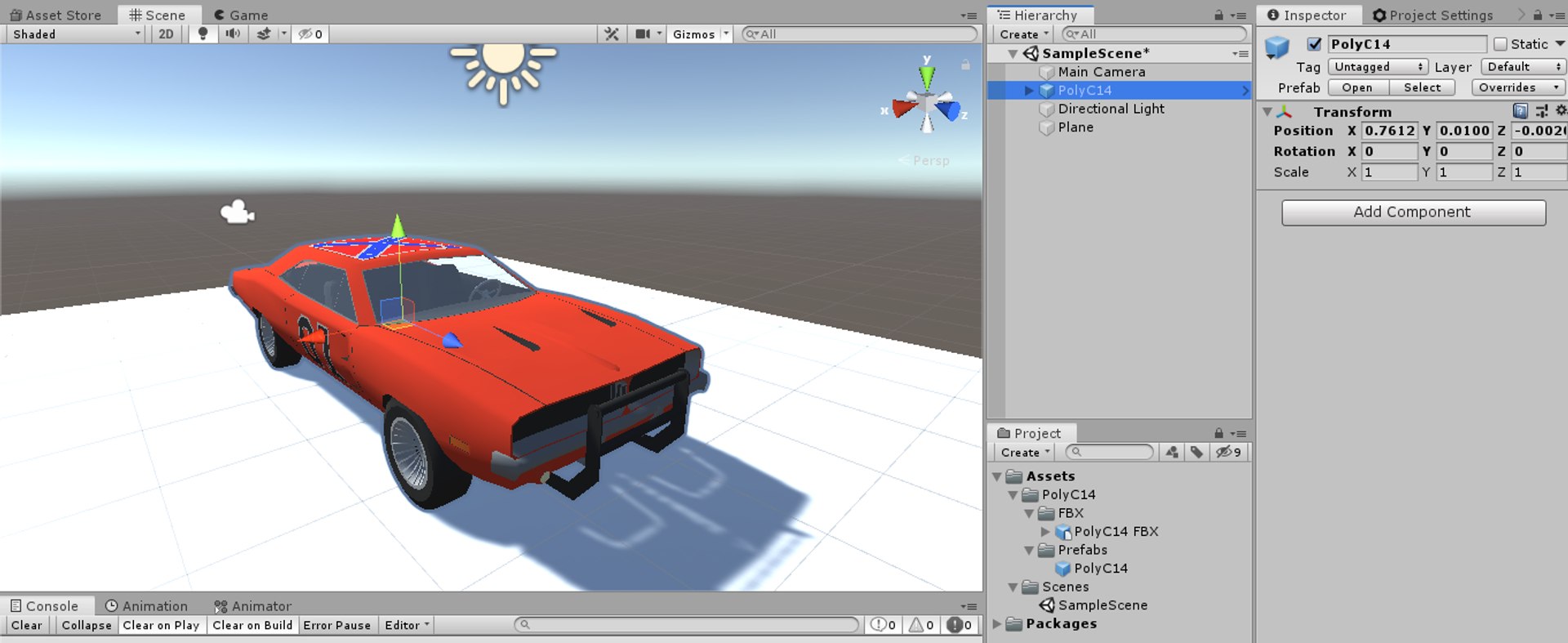Click the Main Camera gizmo in scene

[x=238, y=212]
